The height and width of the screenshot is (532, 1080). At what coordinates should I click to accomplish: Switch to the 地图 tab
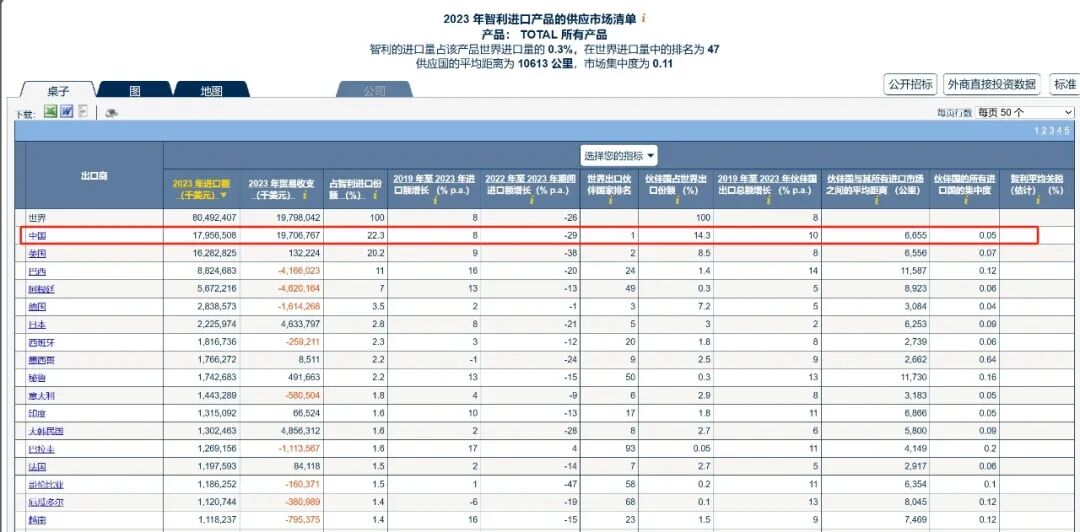point(211,90)
